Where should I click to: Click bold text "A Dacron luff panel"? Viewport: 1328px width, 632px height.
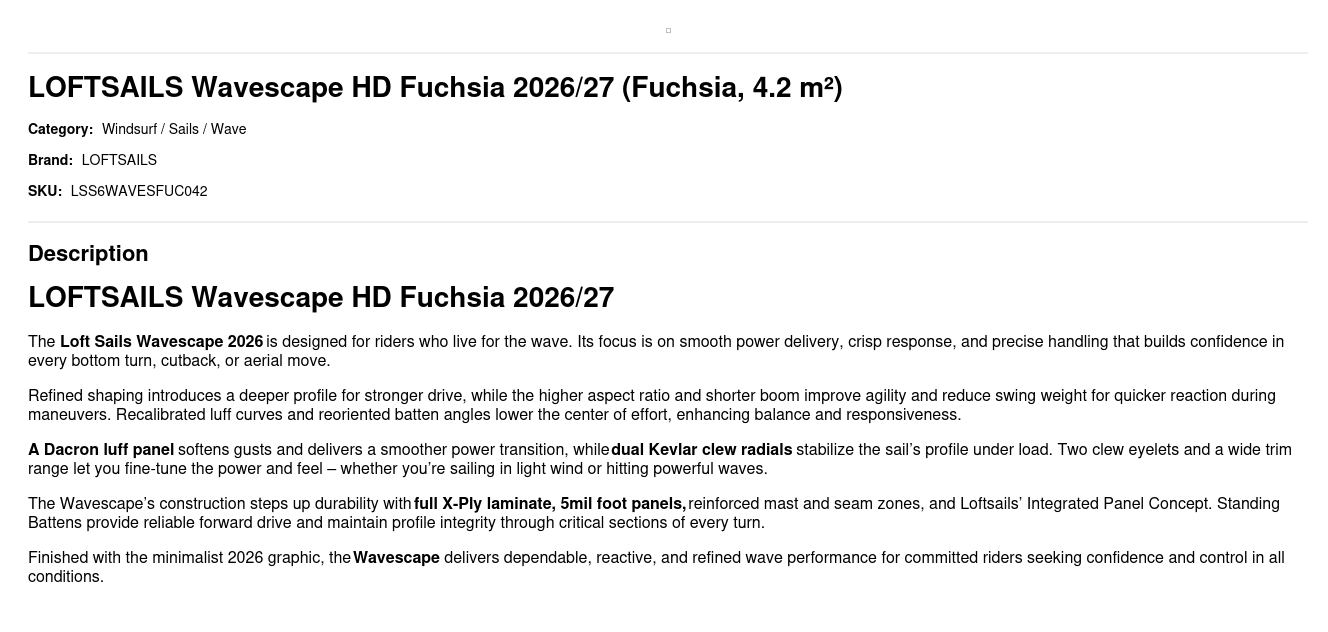(101, 450)
